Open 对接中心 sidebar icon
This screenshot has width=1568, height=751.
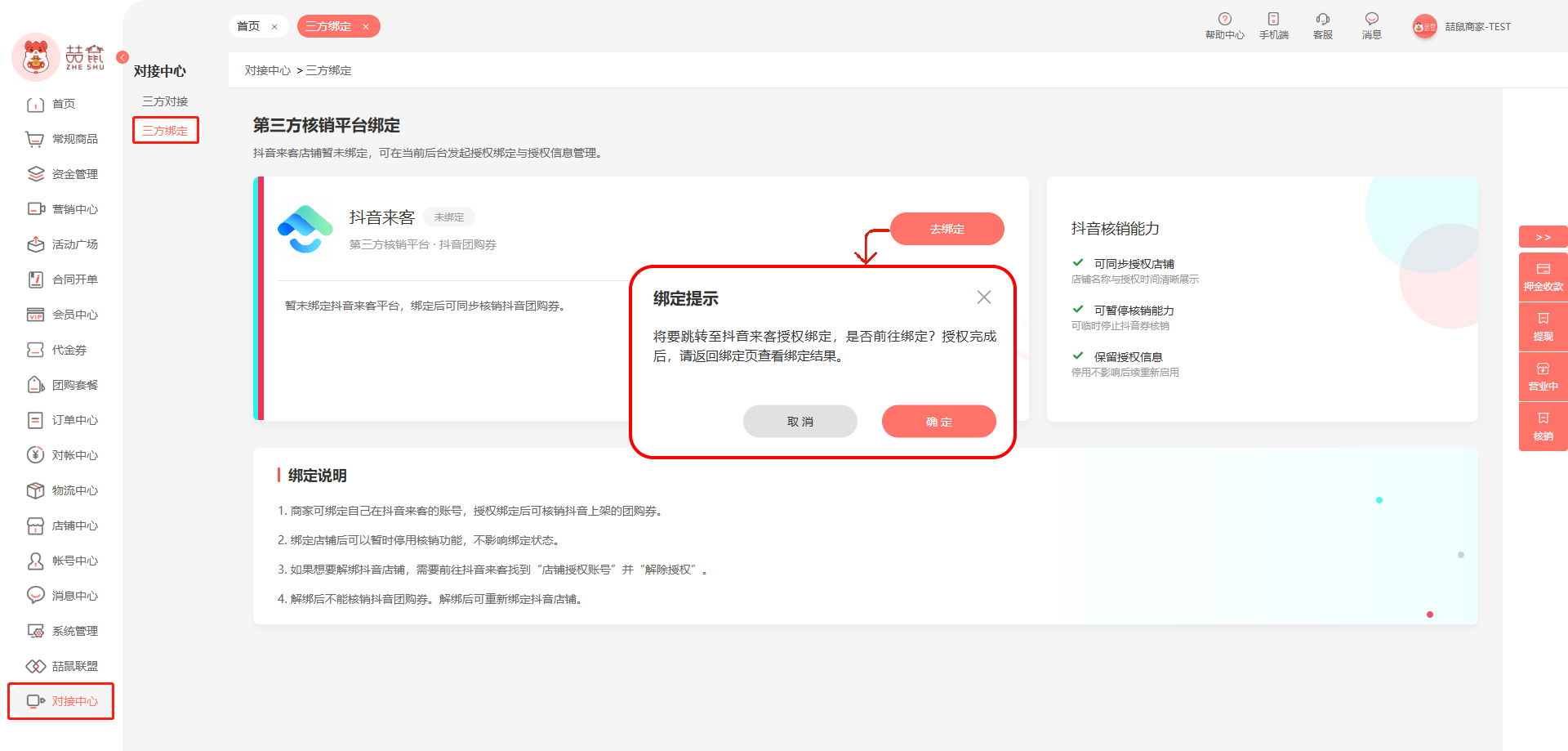pyautogui.click(x=35, y=702)
